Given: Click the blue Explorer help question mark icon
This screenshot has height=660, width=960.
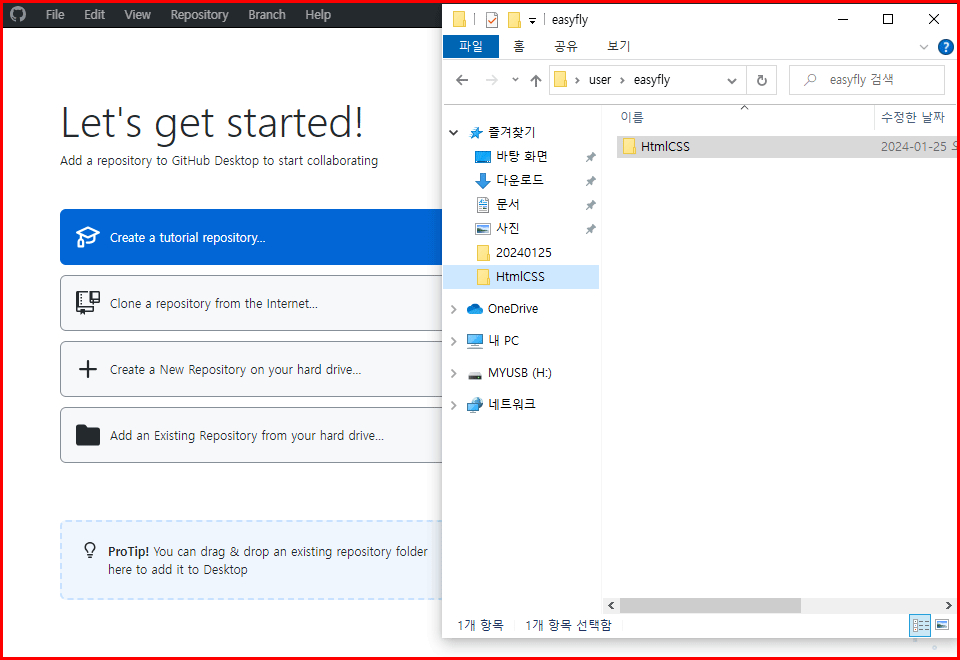Looking at the screenshot, I should 945,47.
